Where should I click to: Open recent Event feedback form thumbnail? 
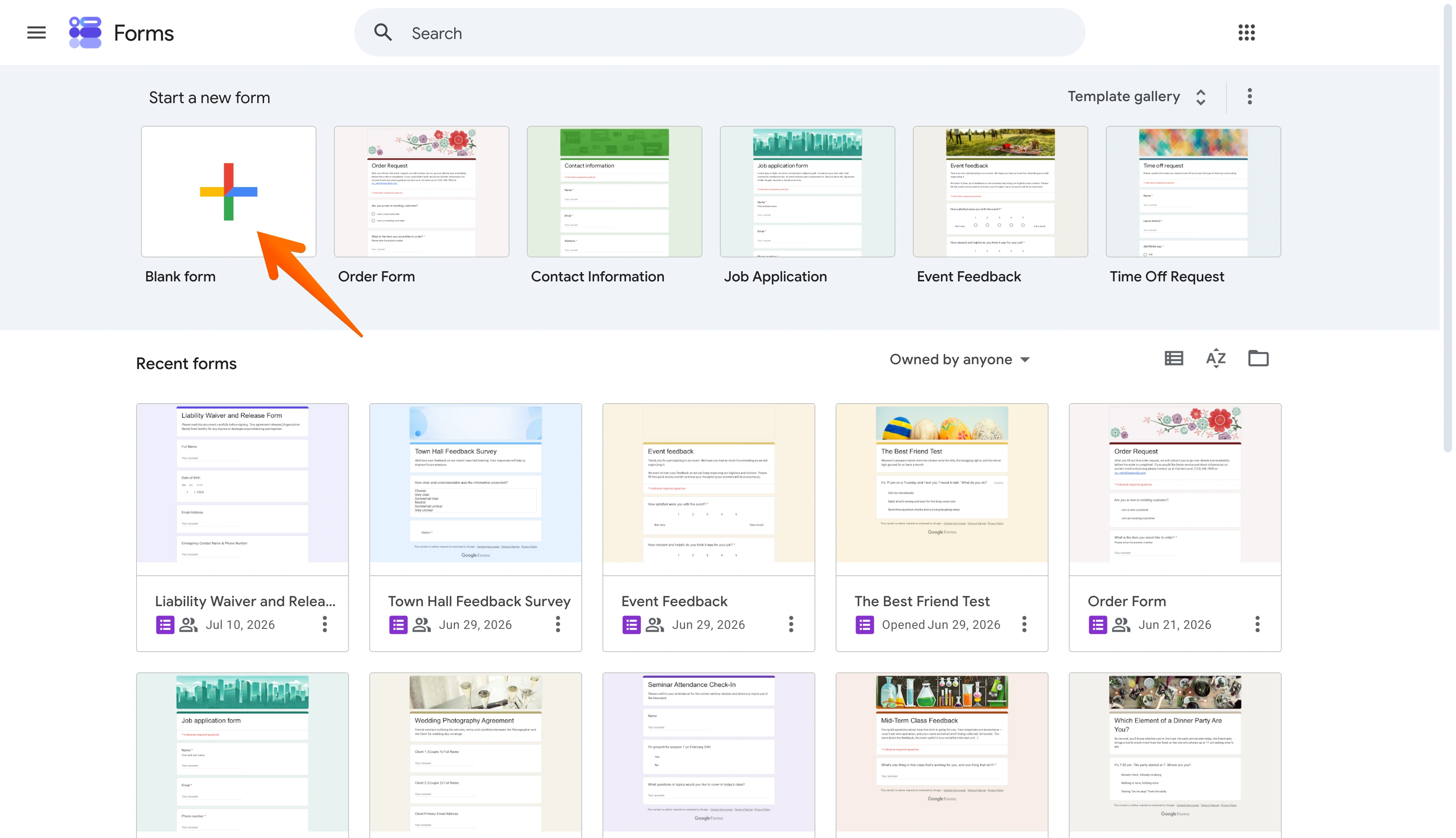(x=709, y=489)
